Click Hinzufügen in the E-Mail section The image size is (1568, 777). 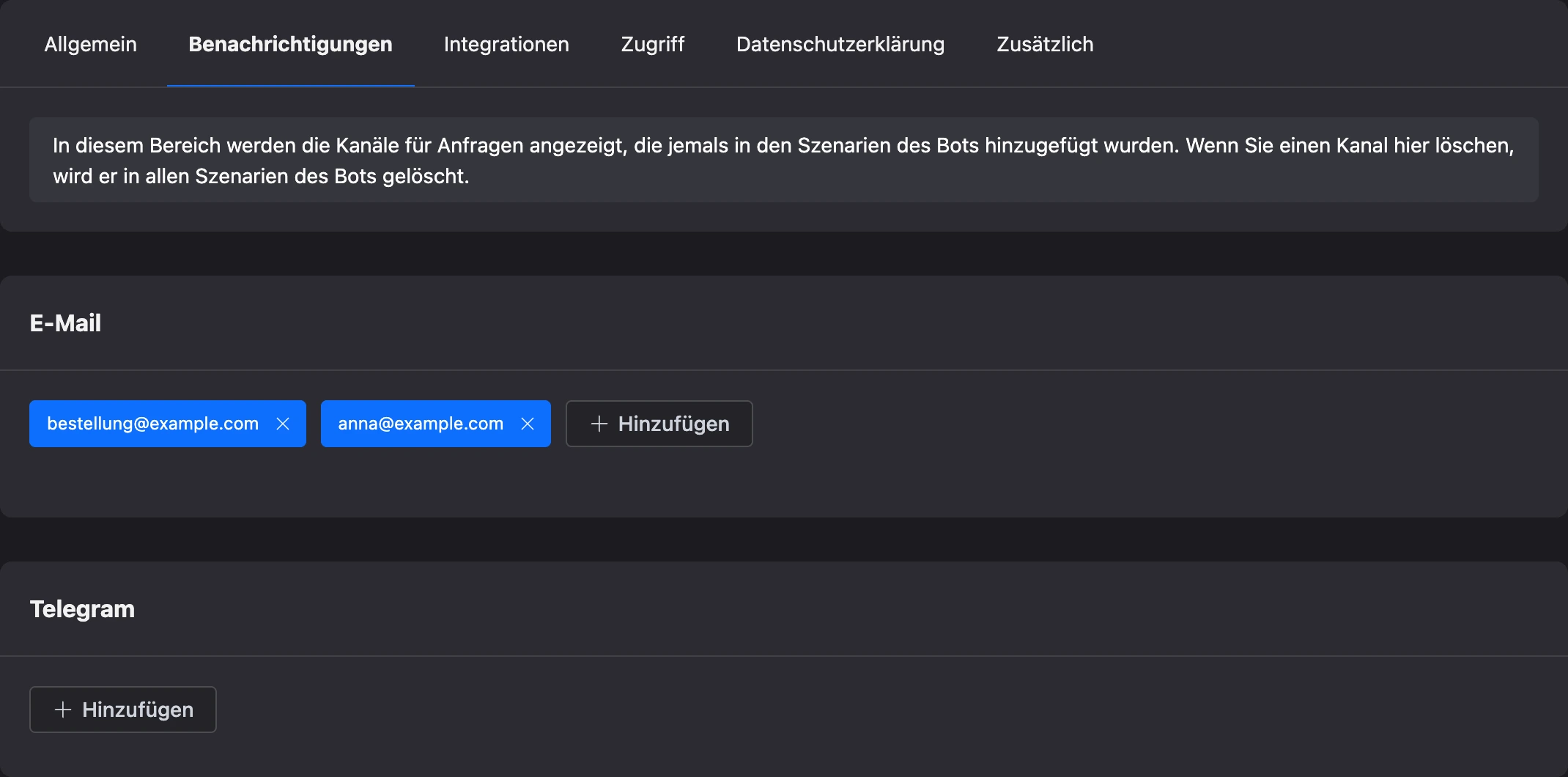pos(659,424)
